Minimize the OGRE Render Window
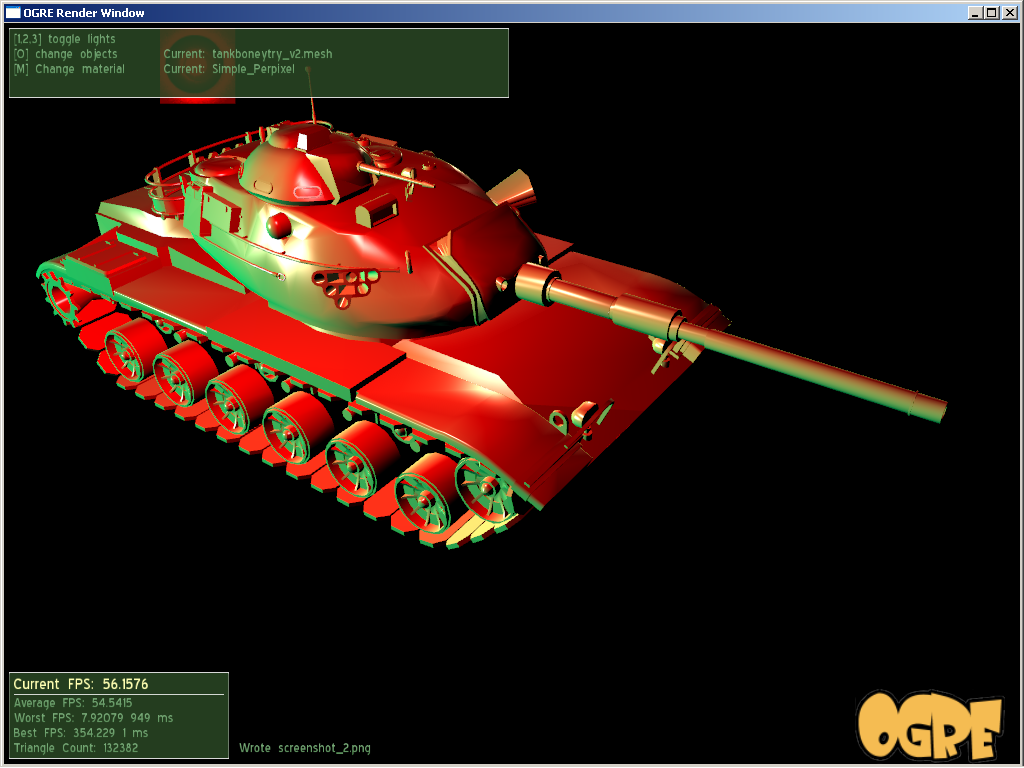The height and width of the screenshot is (768, 1024). tap(976, 12)
